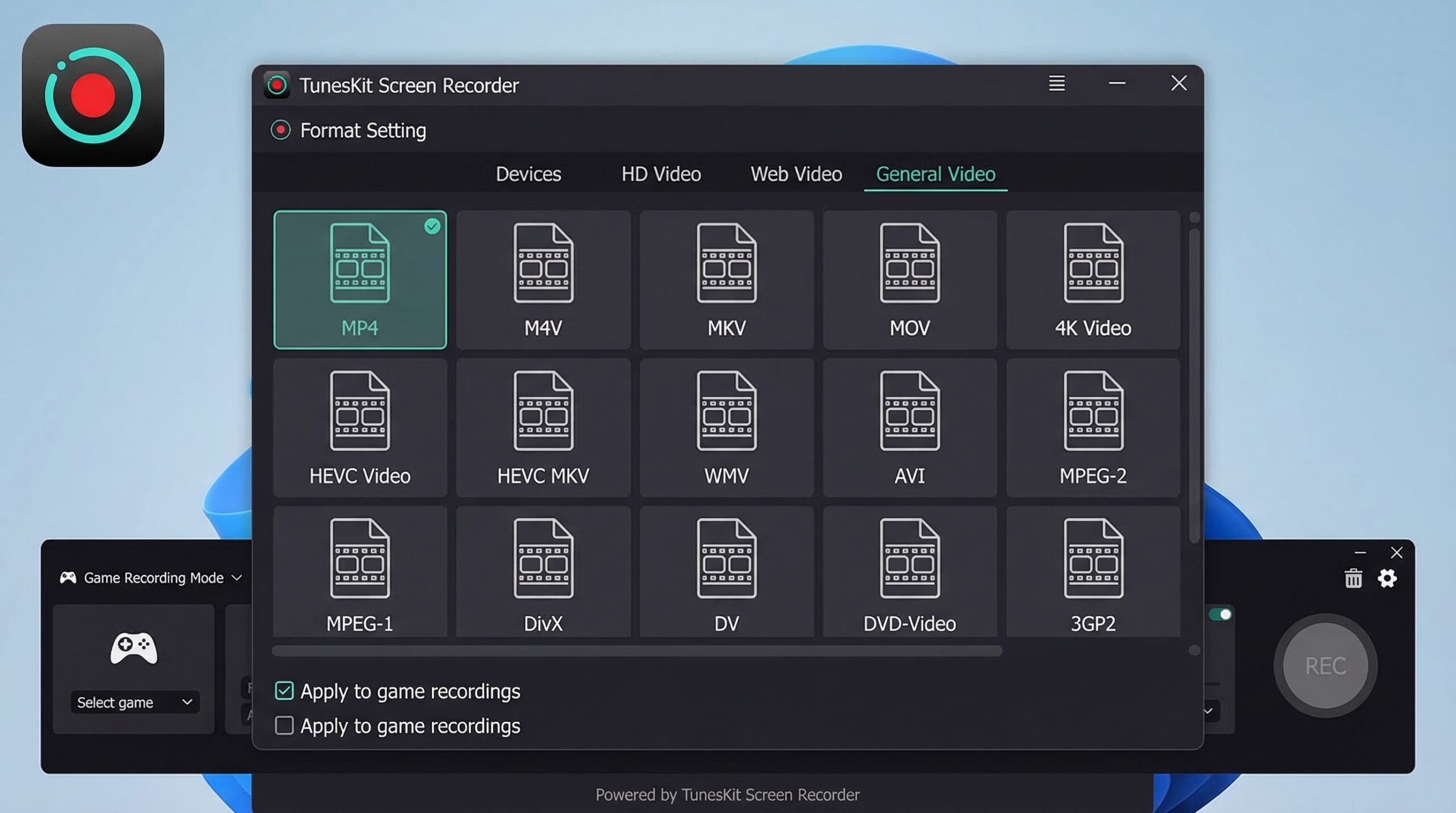Open the hamburger menu of TunesKit

[x=1056, y=84]
